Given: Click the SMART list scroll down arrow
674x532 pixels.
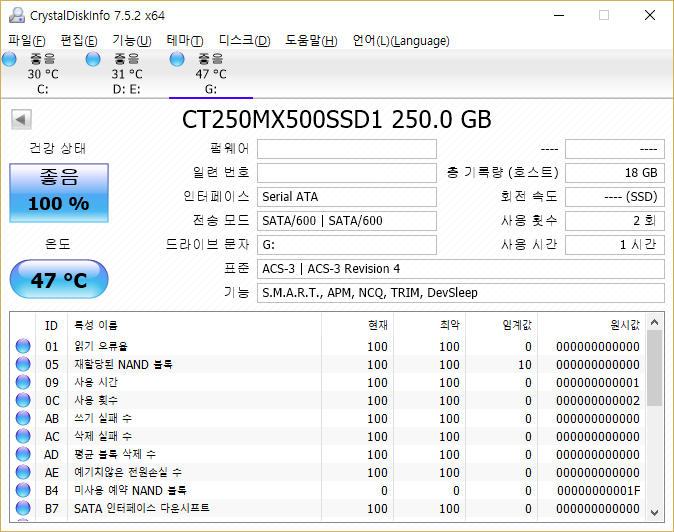Looking at the screenshot, I should tap(655, 513).
